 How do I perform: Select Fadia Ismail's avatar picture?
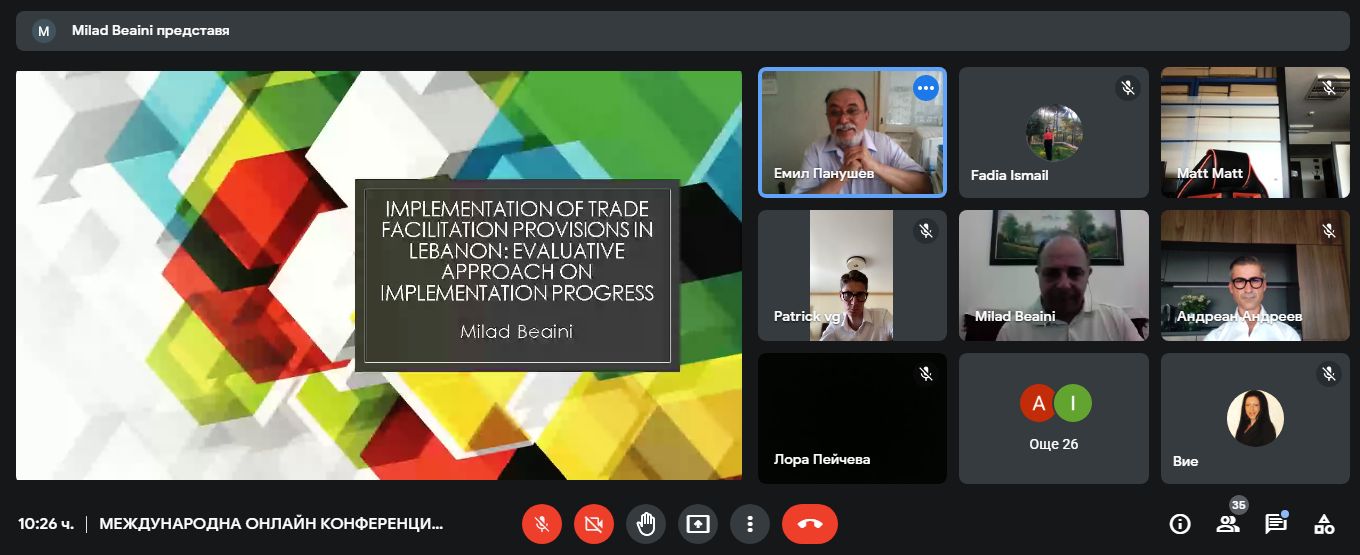tap(1054, 133)
